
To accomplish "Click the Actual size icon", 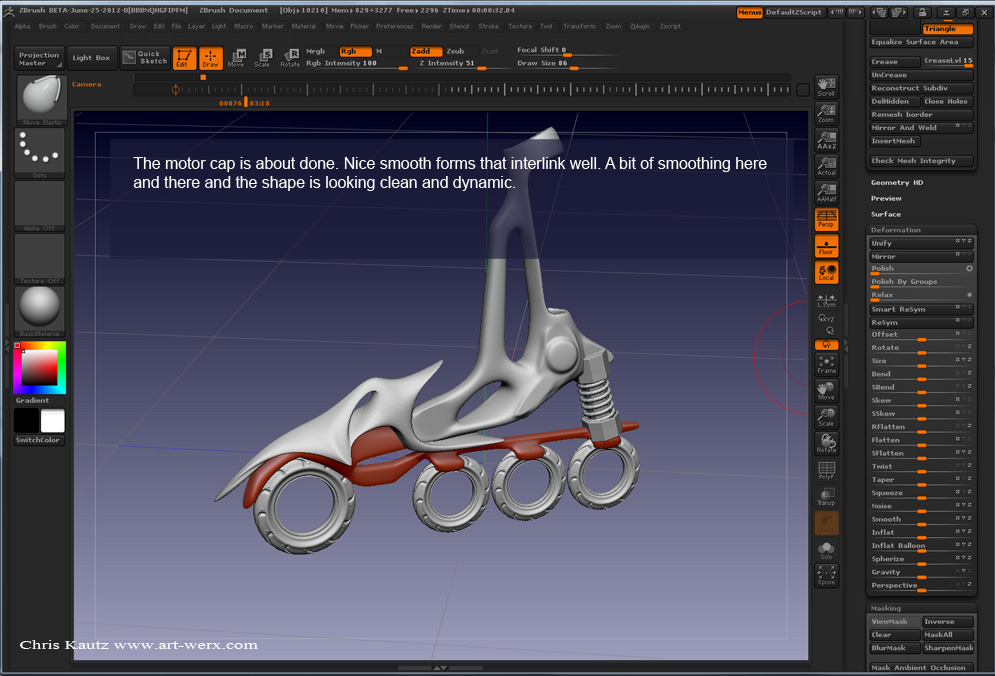I will pyautogui.click(x=826, y=166).
